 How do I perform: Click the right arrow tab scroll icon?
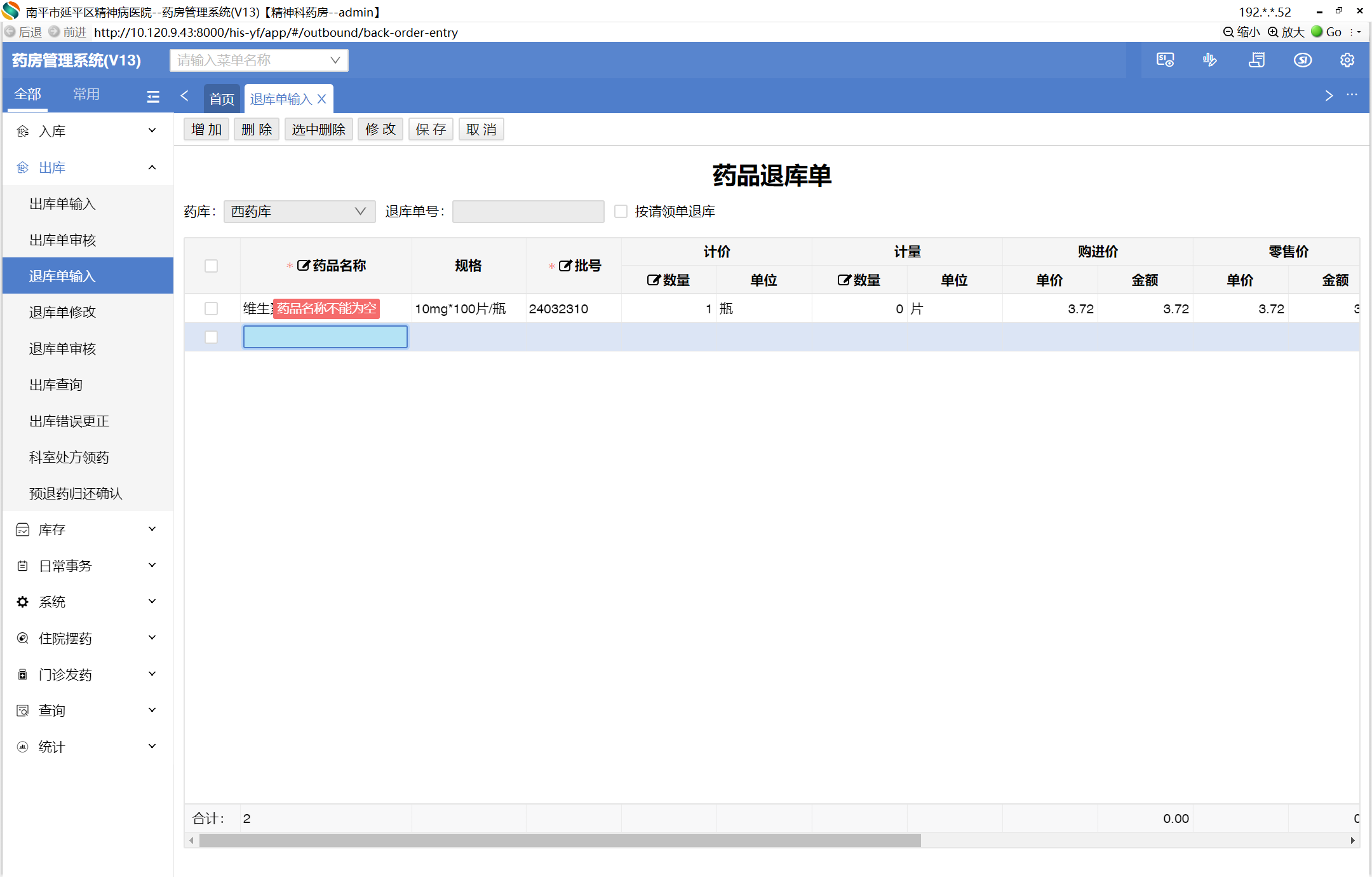[x=1329, y=96]
